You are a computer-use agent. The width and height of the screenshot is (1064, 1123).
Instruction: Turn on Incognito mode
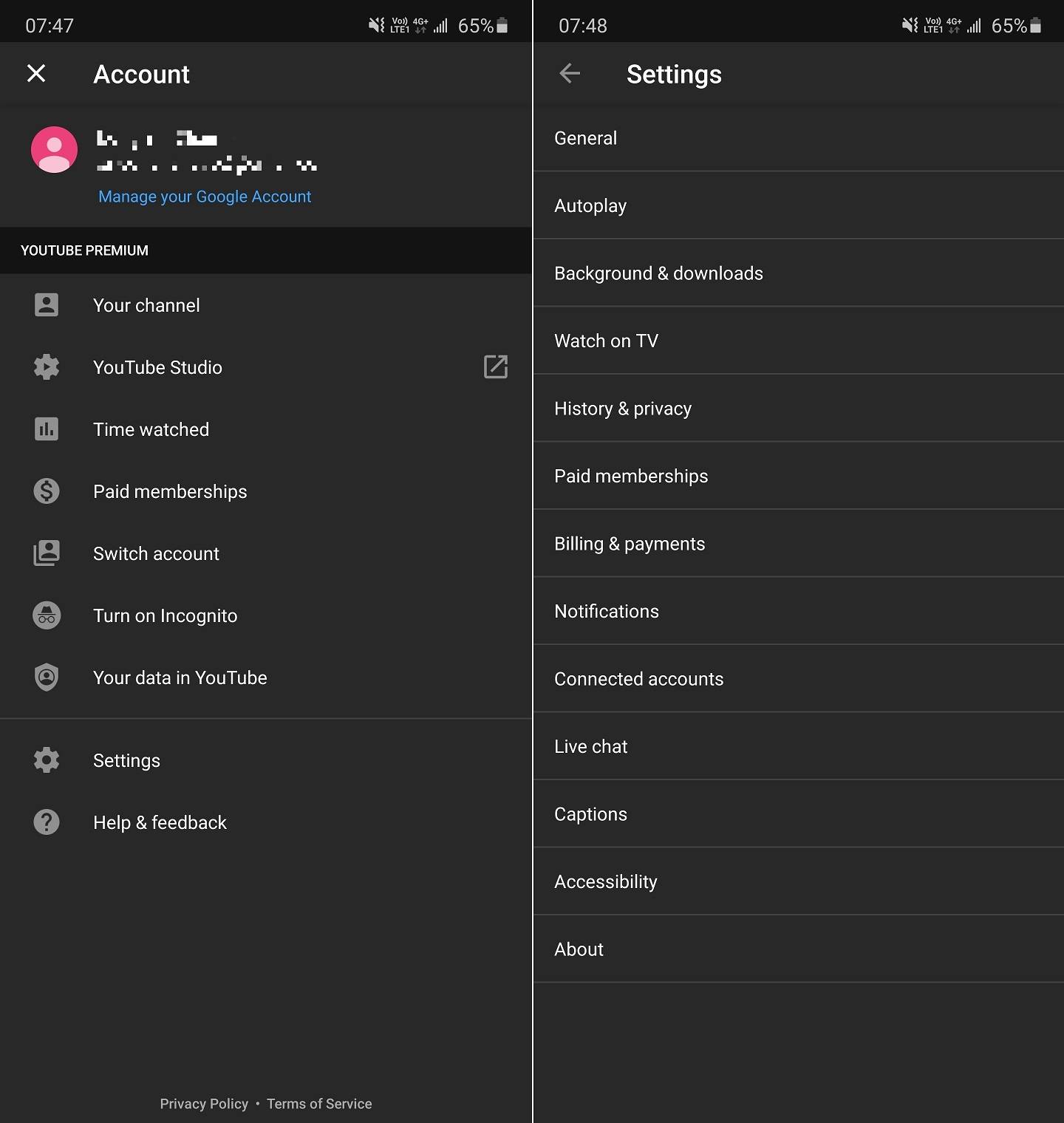click(x=266, y=615)
